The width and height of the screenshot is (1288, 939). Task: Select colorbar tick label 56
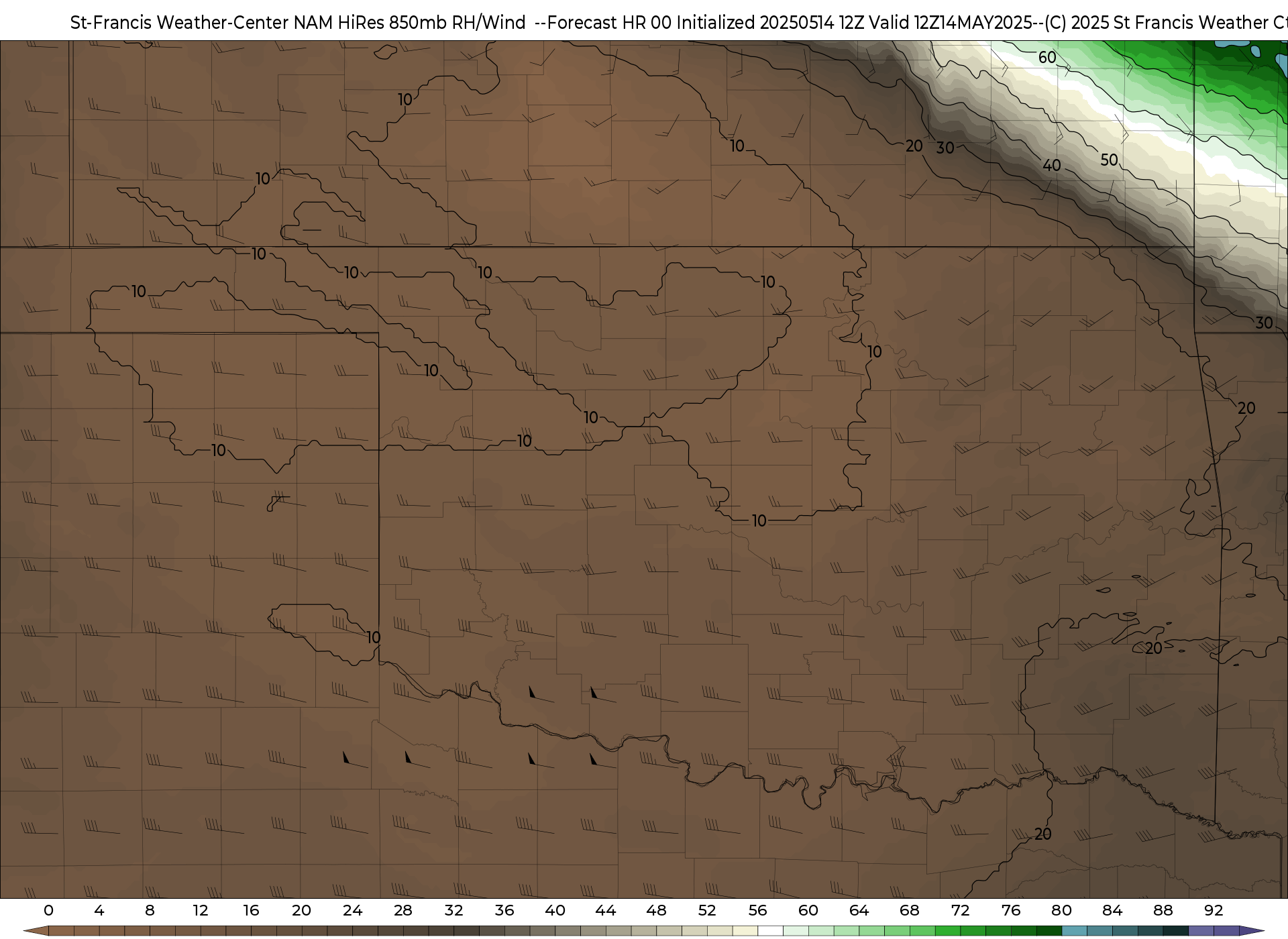coord(757,910)
